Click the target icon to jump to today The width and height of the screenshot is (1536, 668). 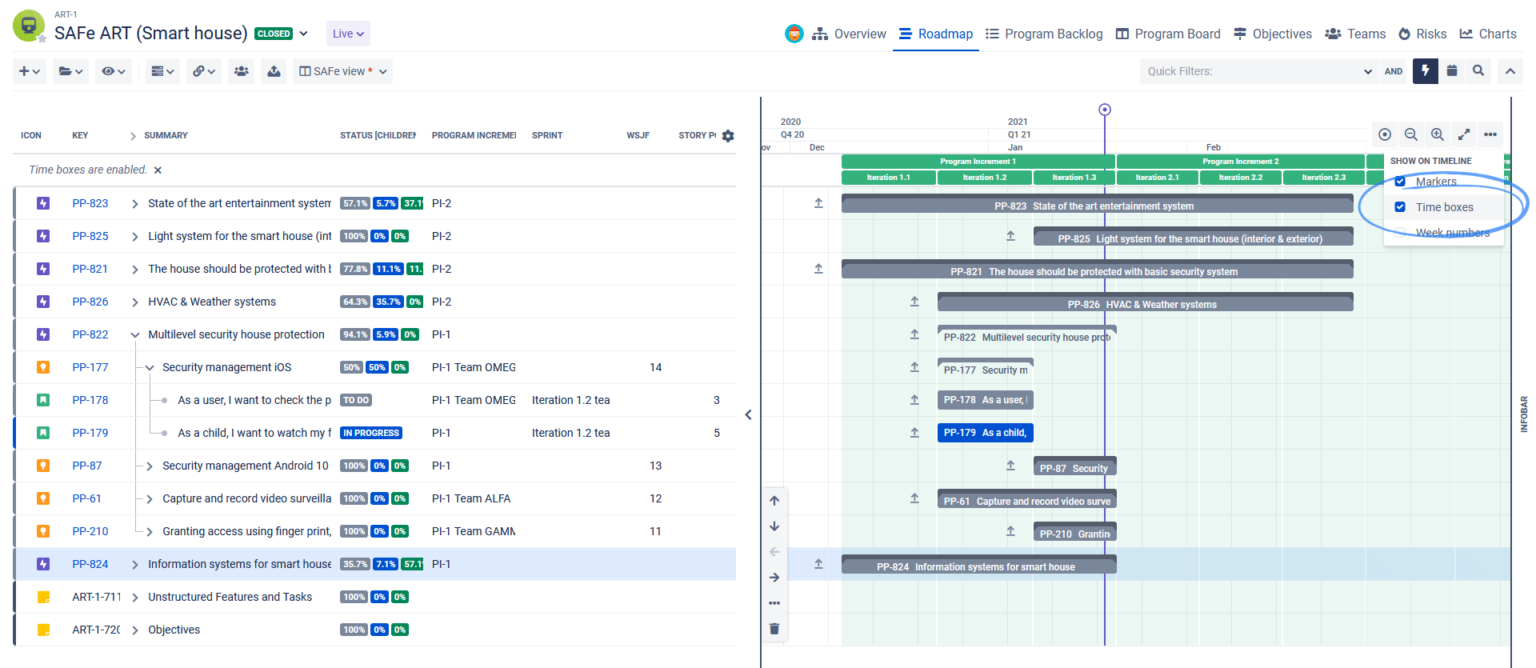1384,133
